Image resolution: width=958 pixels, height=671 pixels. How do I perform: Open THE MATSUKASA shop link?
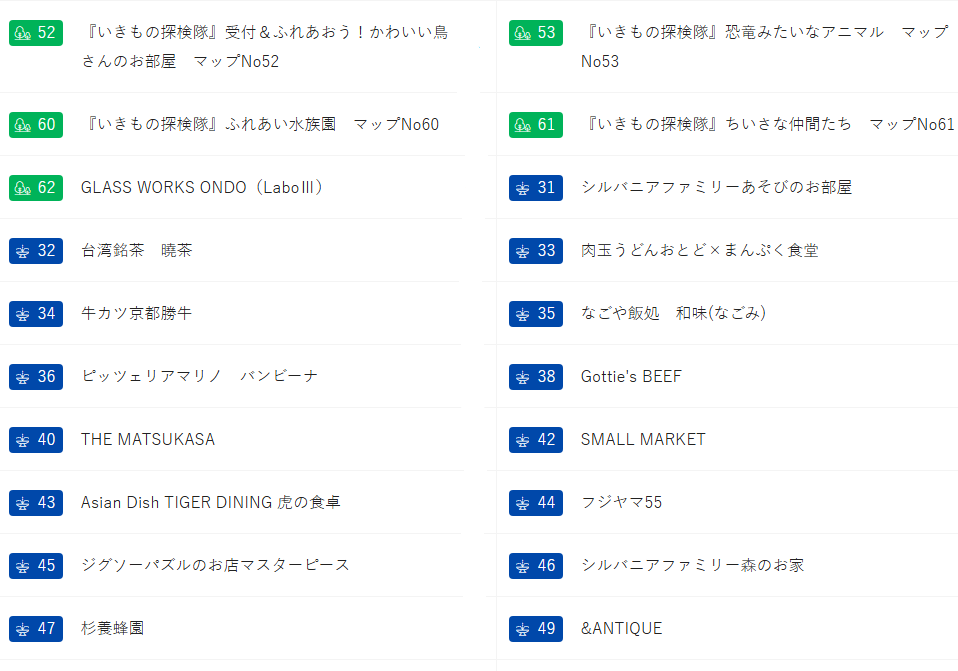[148, 440]
